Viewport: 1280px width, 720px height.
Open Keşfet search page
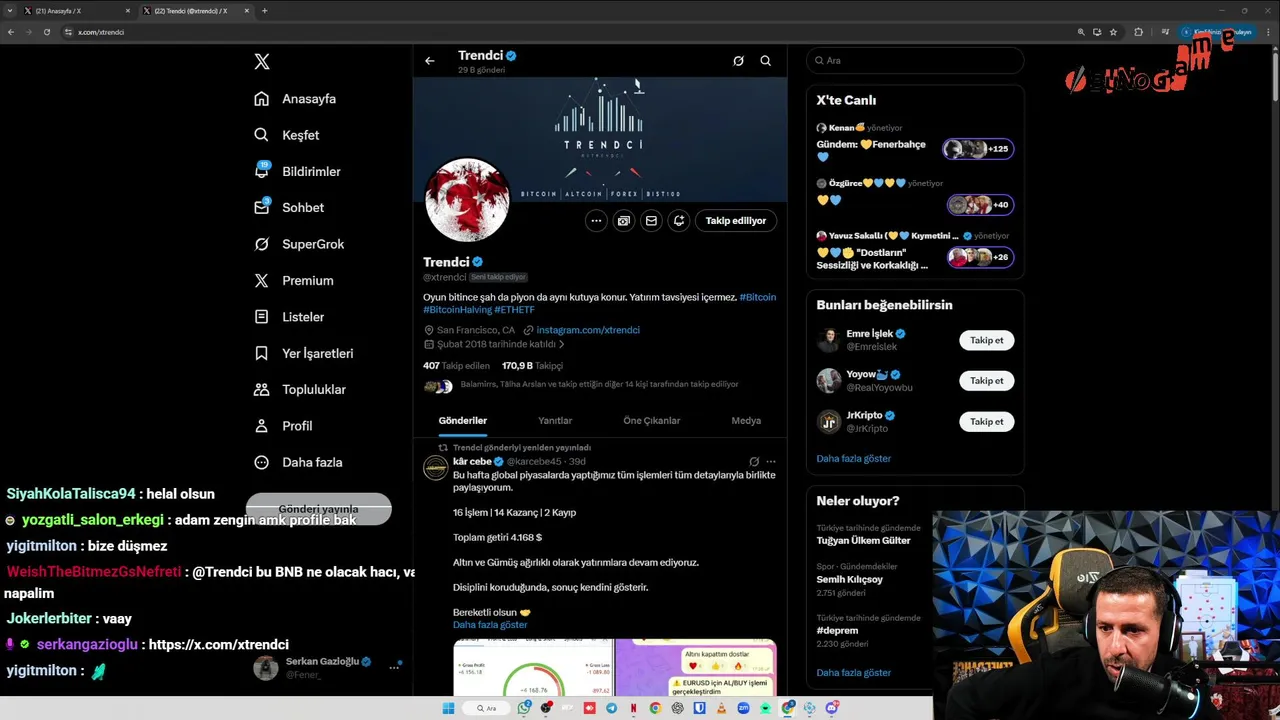click(287, 135)
